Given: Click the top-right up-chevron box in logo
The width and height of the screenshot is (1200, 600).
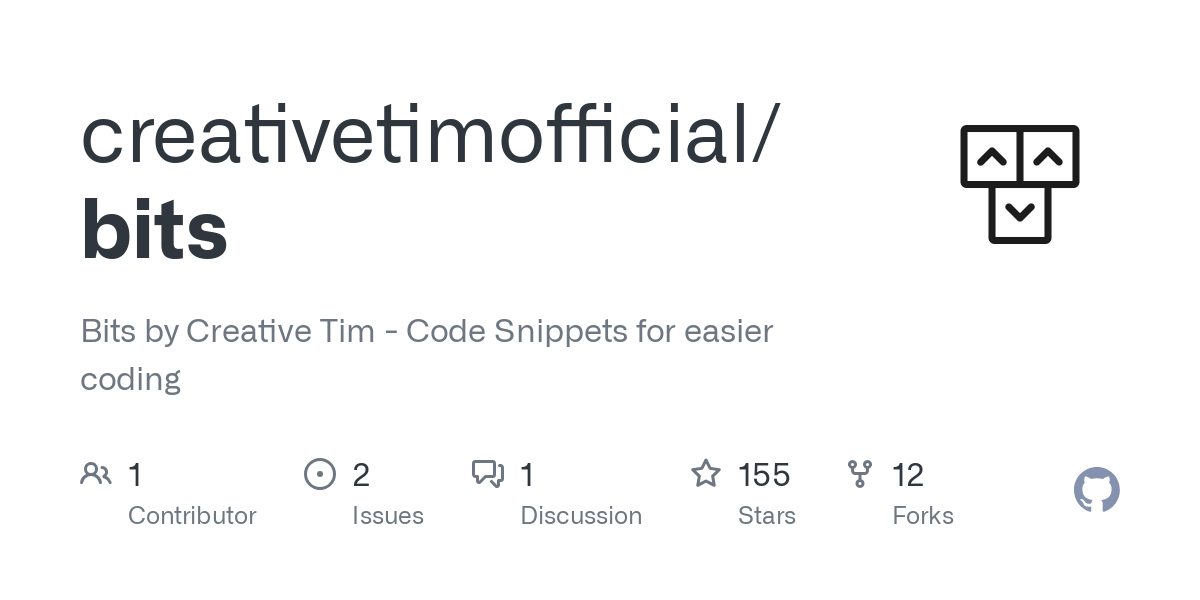Looking at the screenshot, I should tap(1048, 156).
